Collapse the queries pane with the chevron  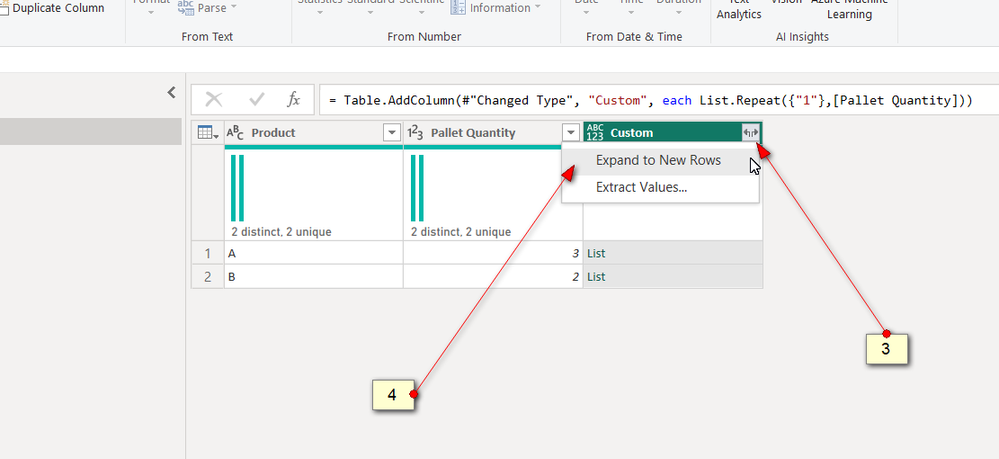click(x=171, y=92)
